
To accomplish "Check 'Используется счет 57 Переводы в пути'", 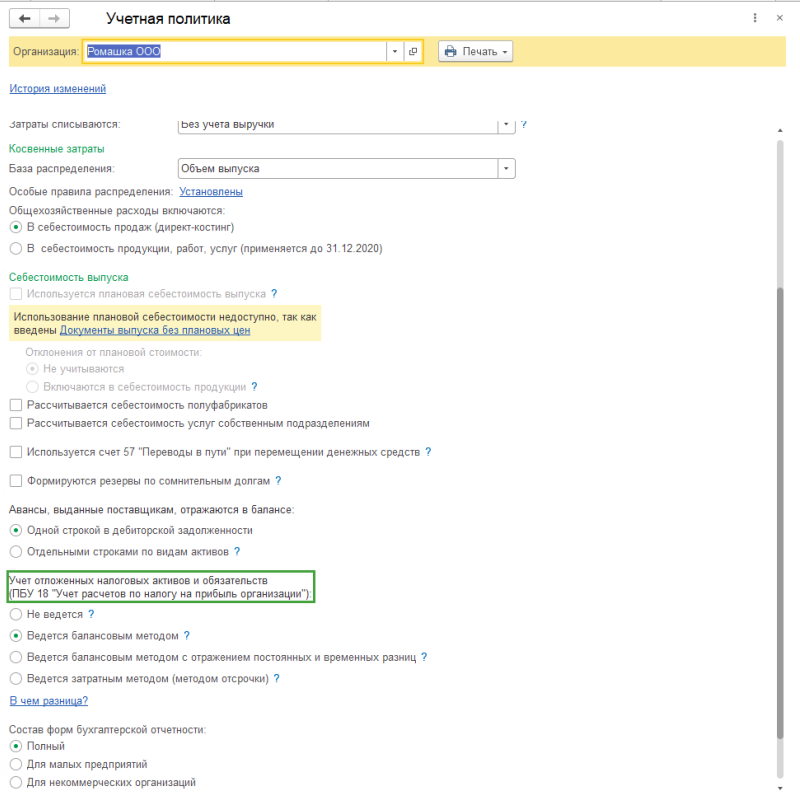I will [16, 452].
